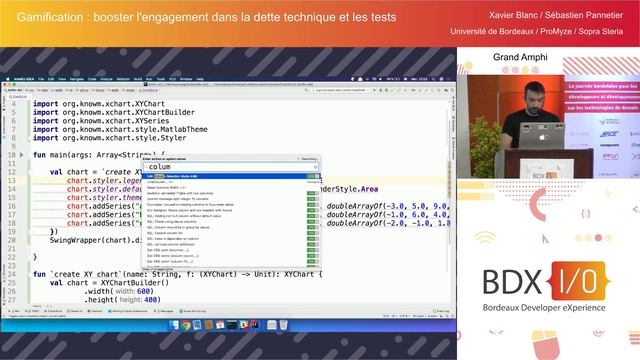Open the Messages tool window button
The width and height of the screenshot is (640, 360).
164,311
